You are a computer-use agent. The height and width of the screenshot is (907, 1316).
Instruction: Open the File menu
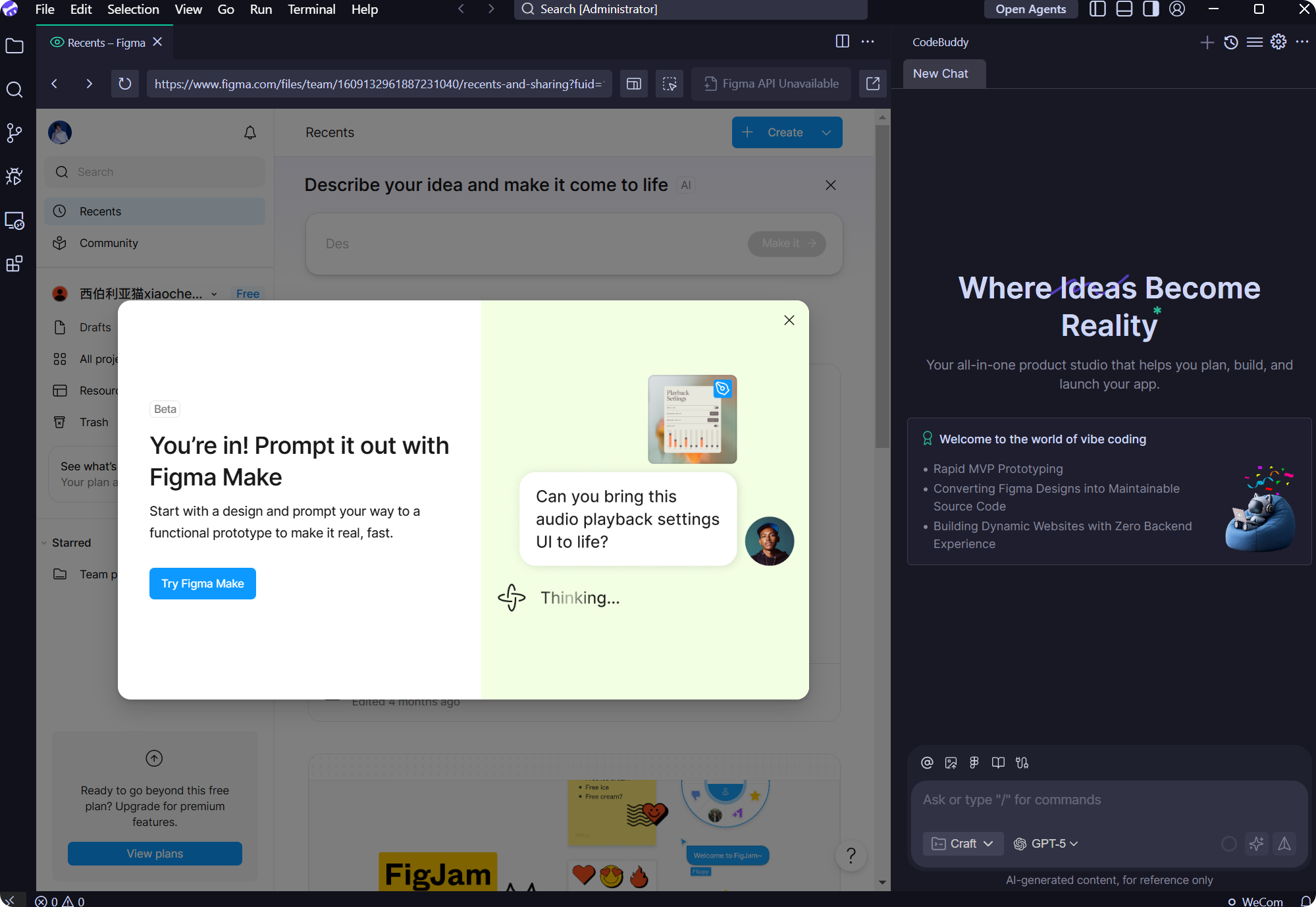tap(45, 9)
